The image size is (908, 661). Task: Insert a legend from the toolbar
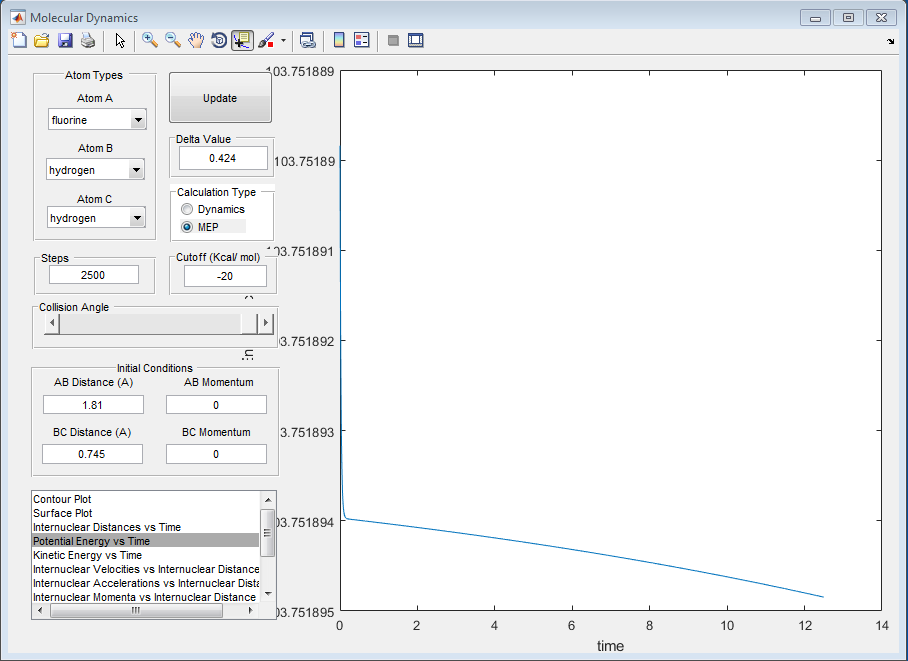pyautogui.click(x=362, y=40)
